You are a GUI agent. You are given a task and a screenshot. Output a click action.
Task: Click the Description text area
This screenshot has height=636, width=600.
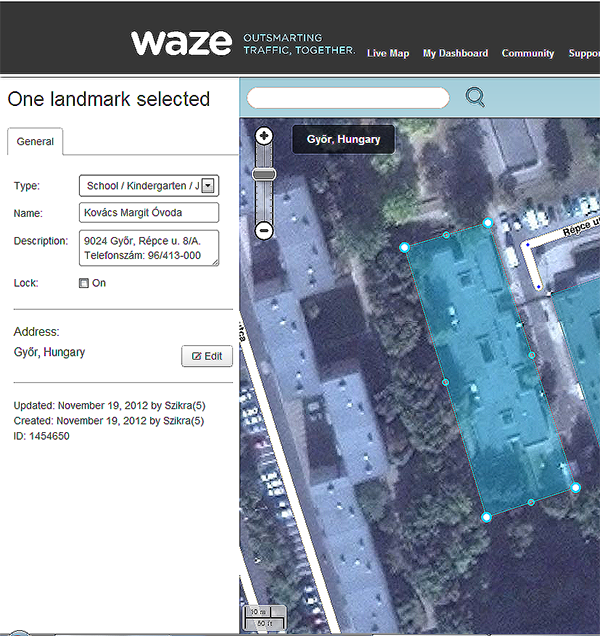coord(149,248)
